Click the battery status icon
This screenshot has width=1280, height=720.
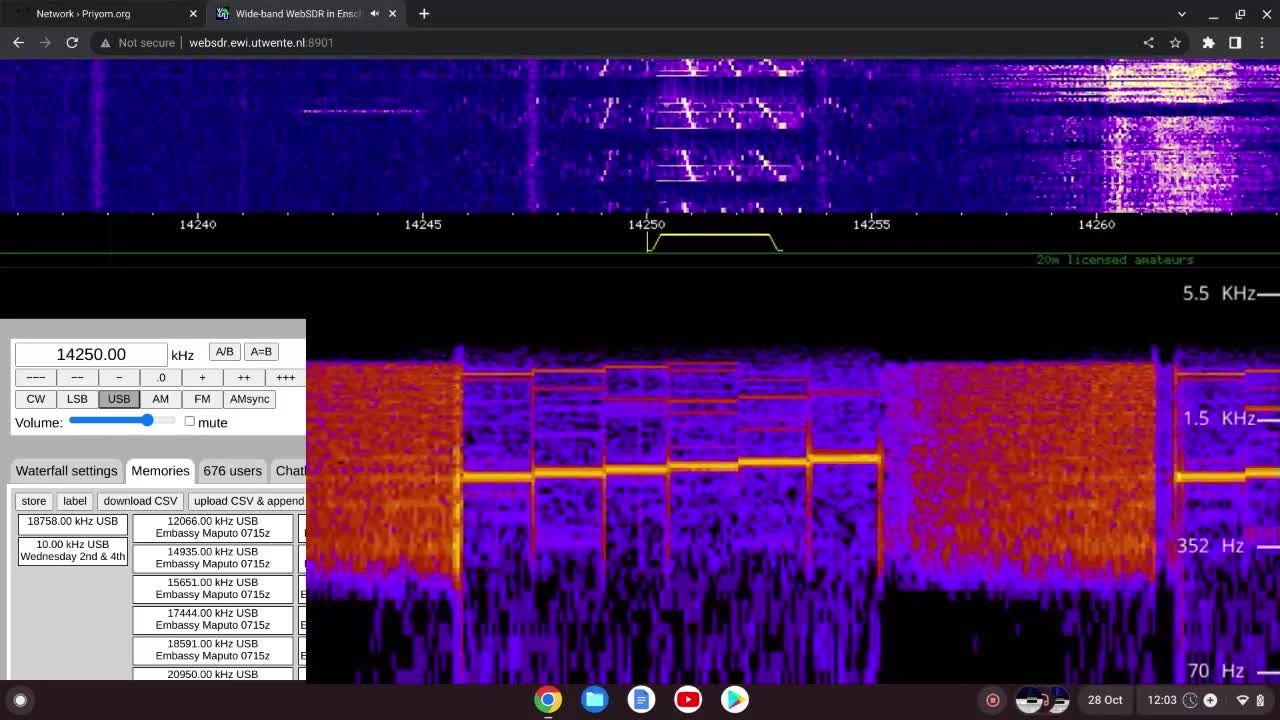(1260, 700)
